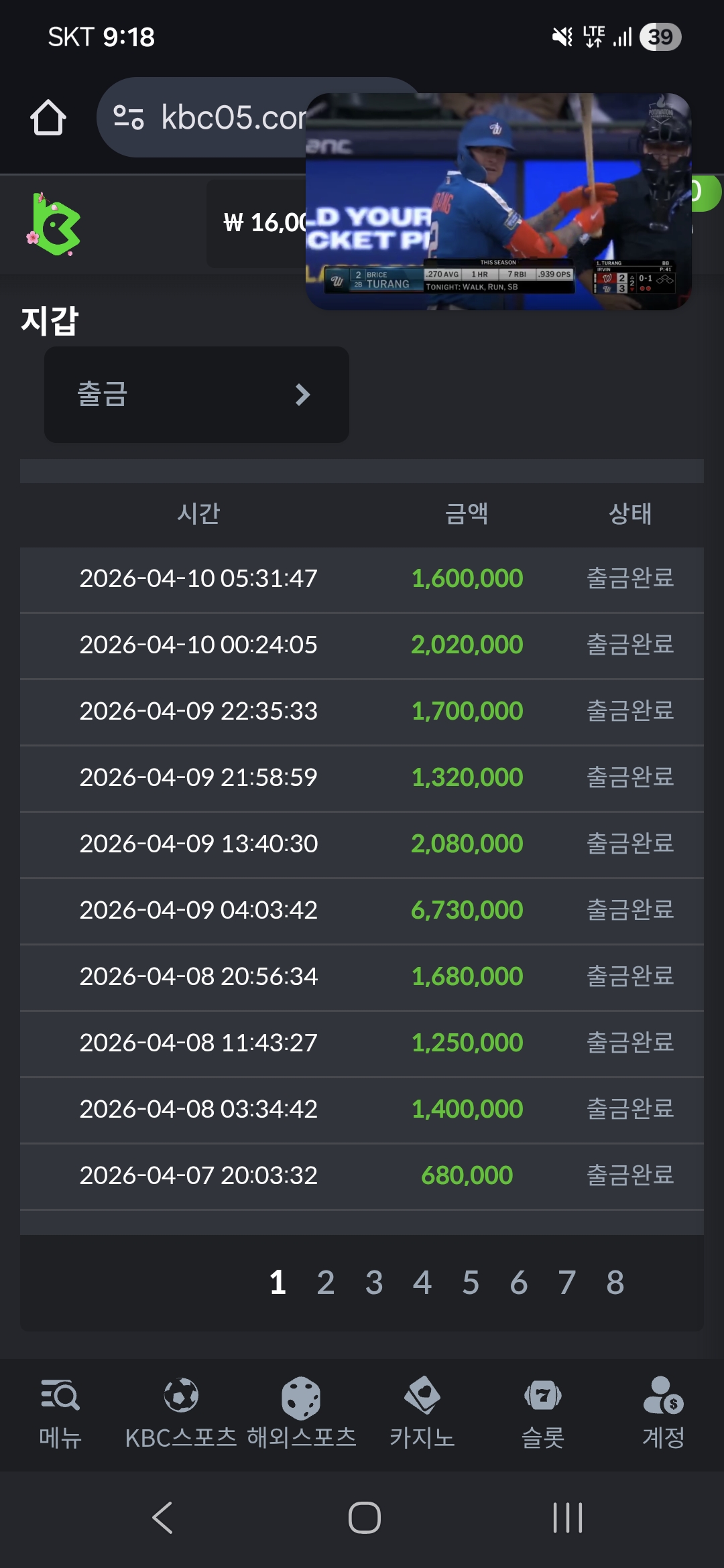
Task: Go to page 2 of withdrawals
Action: point(326,1283)
